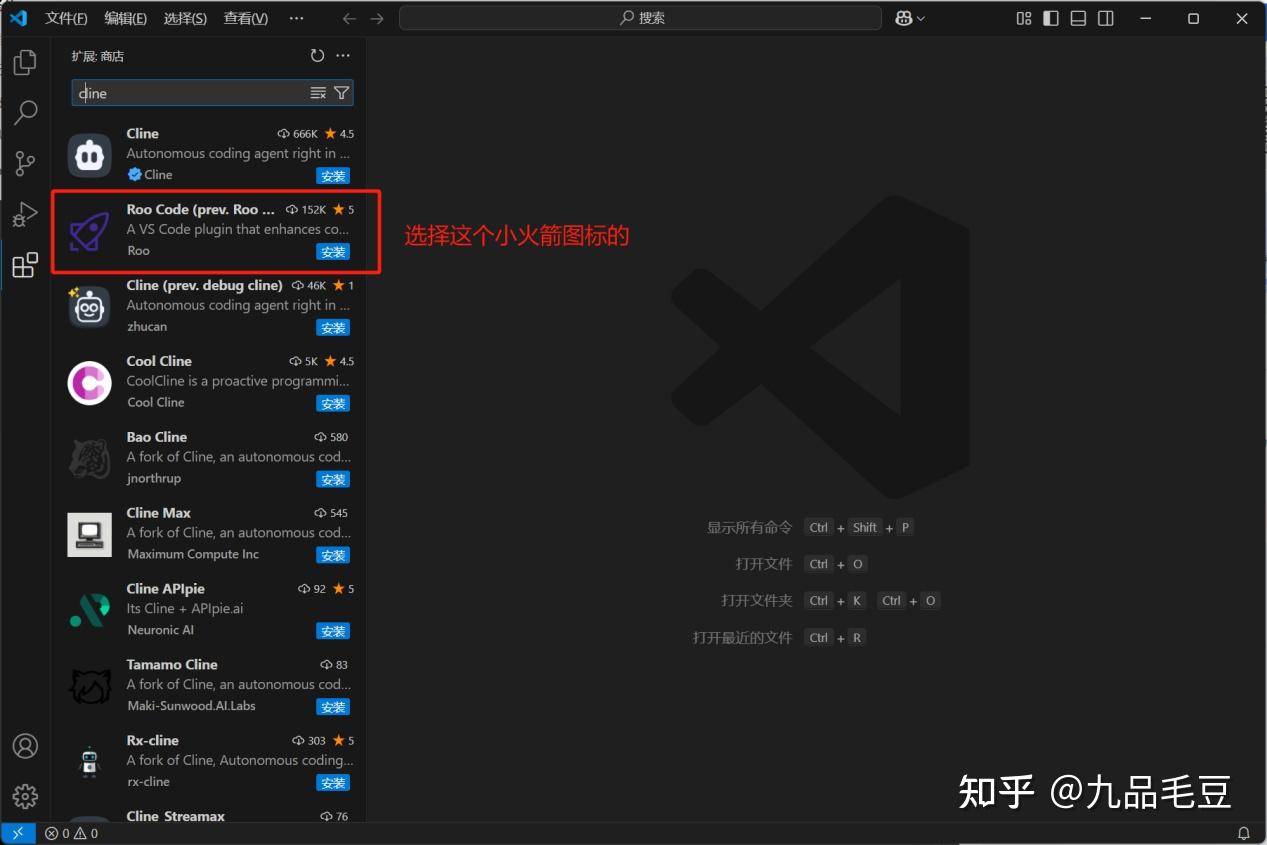Click the remote connection icon in status bar
Image resolution: width=1267 pixels, height=845 pixels.
pyautogui.click(x=18, y=832)
